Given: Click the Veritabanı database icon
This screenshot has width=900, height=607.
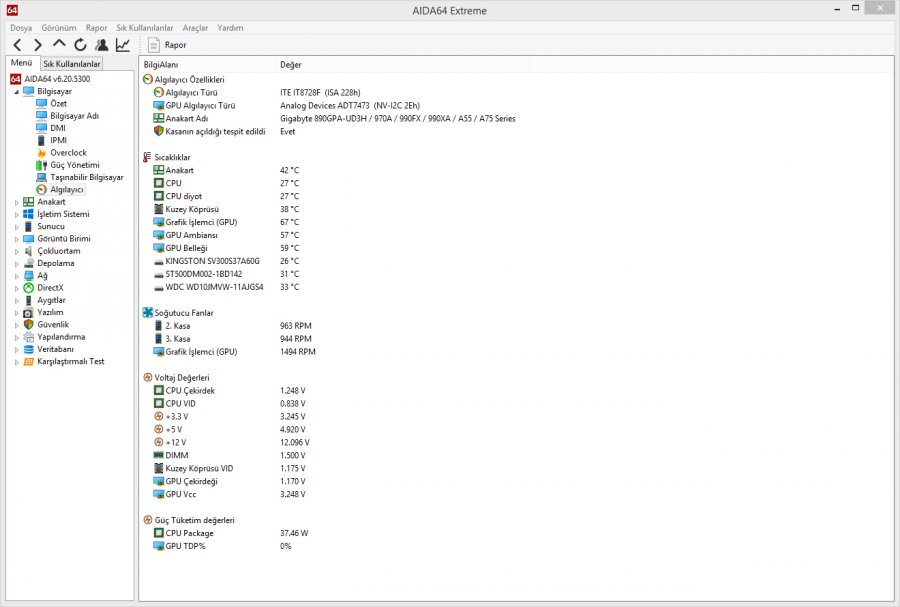Looking at the screenshot, I should pyautogui.click(x=29, y=349).
